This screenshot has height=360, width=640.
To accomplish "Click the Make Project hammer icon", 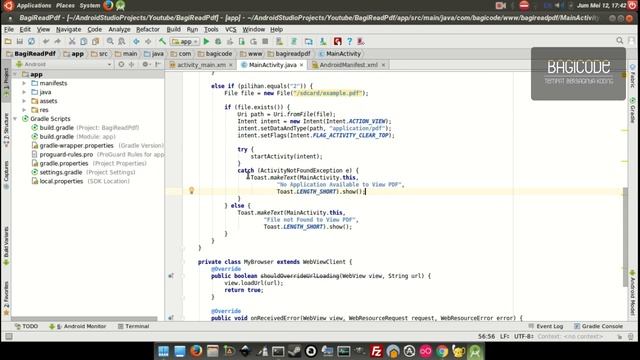I will [162, 41].
